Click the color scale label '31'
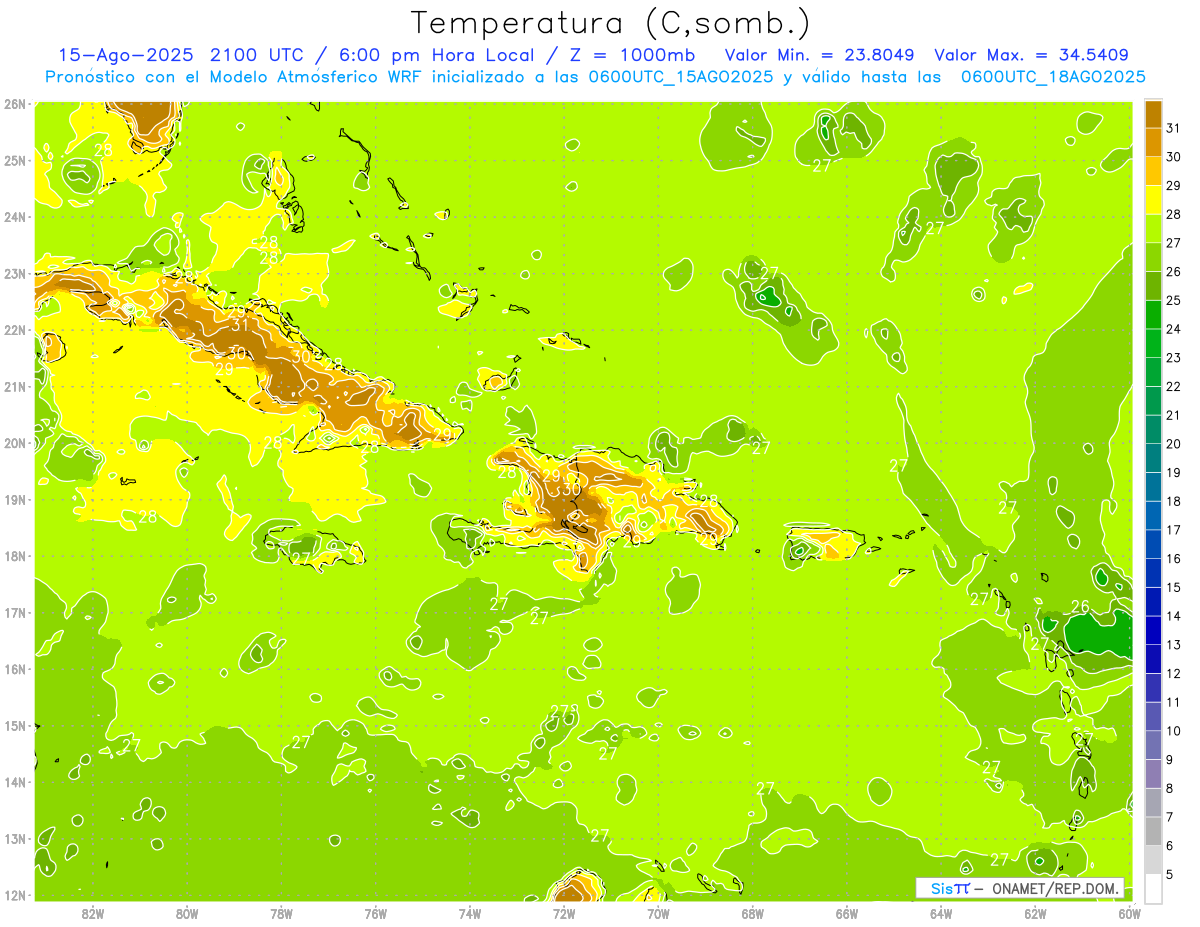This screenshot has width=1200, height=927. [x=1174, y=127]
